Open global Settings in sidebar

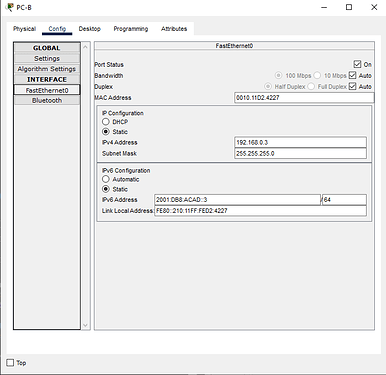(47, 58)
